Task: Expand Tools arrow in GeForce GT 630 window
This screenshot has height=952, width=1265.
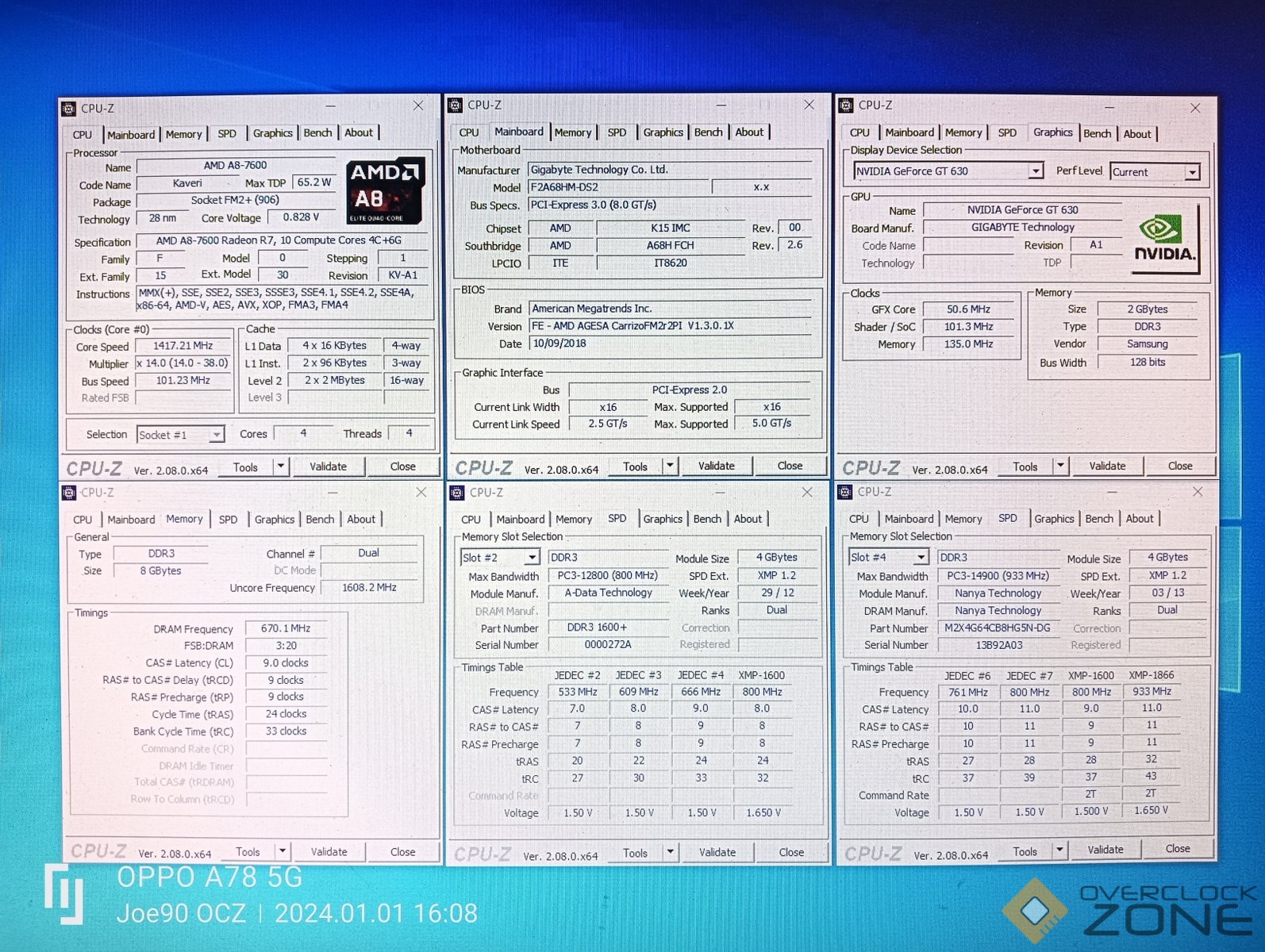Action: click(x=1061, y=466)
